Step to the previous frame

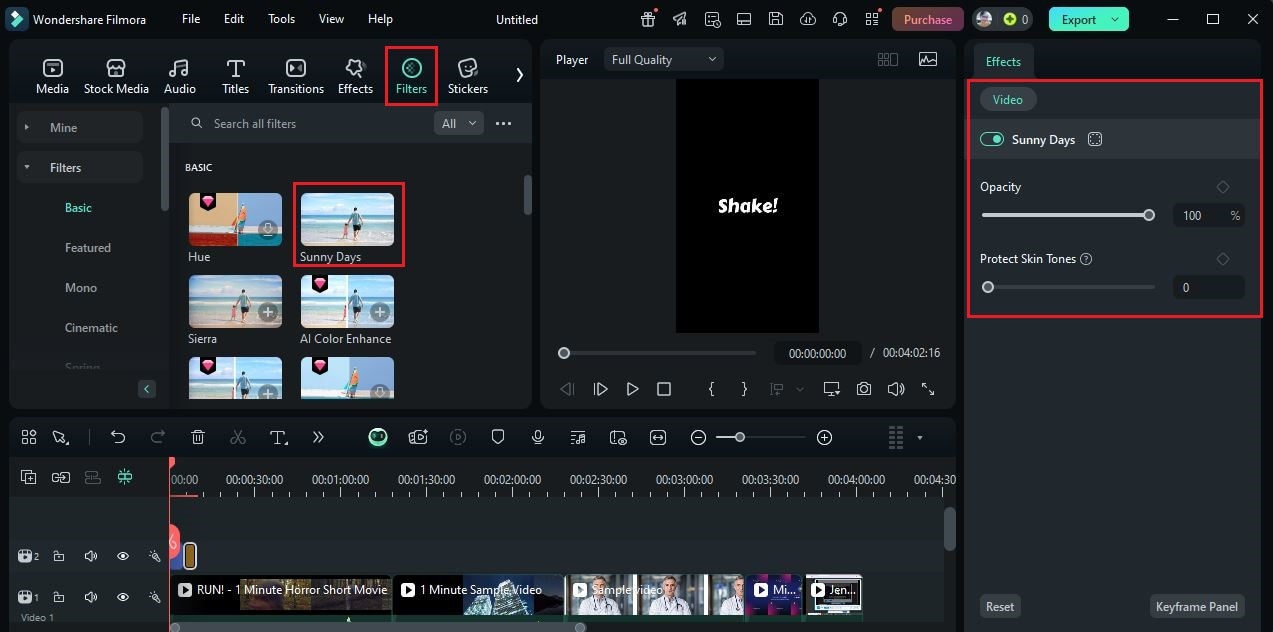(567, 389)
